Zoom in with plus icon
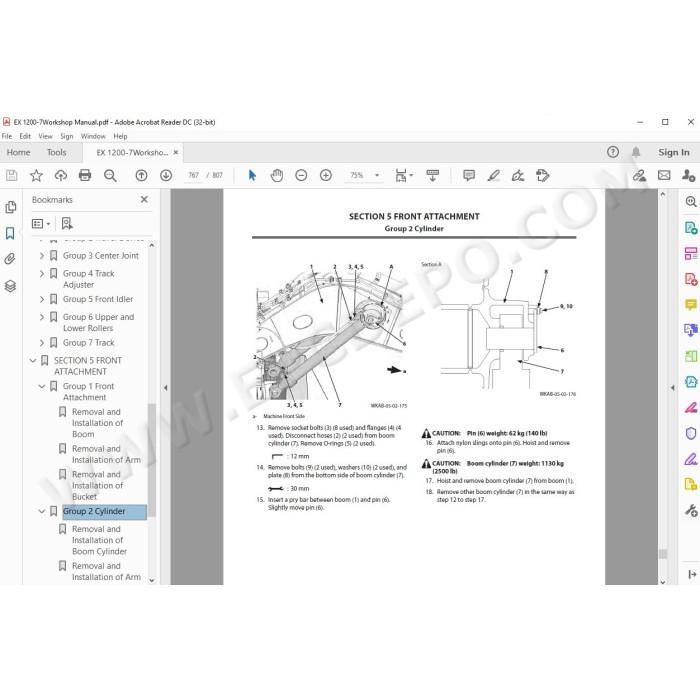 [x=326, y=175]
